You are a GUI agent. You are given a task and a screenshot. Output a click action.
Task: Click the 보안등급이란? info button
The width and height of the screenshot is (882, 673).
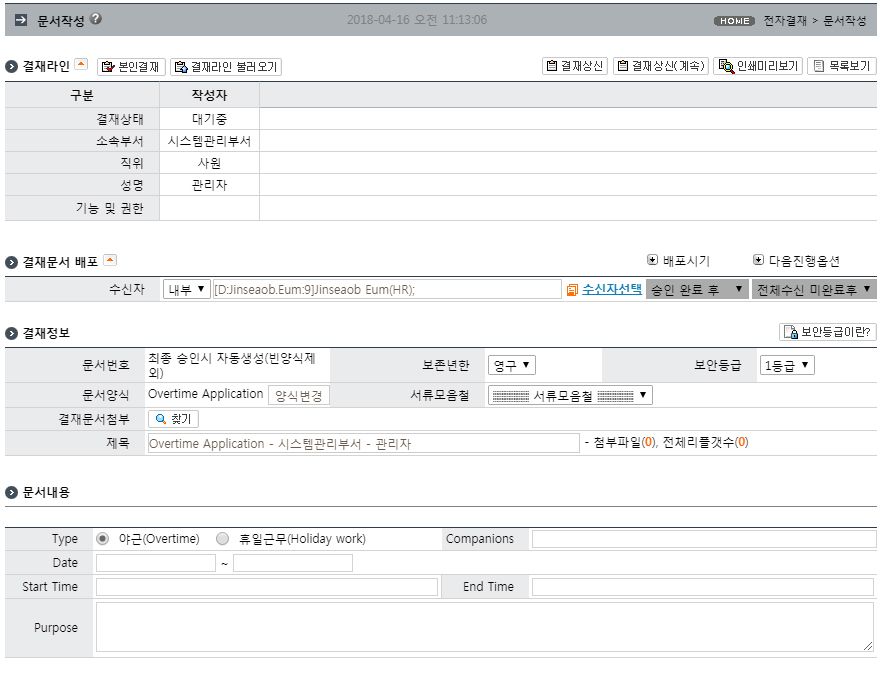[x=827, y=332]
